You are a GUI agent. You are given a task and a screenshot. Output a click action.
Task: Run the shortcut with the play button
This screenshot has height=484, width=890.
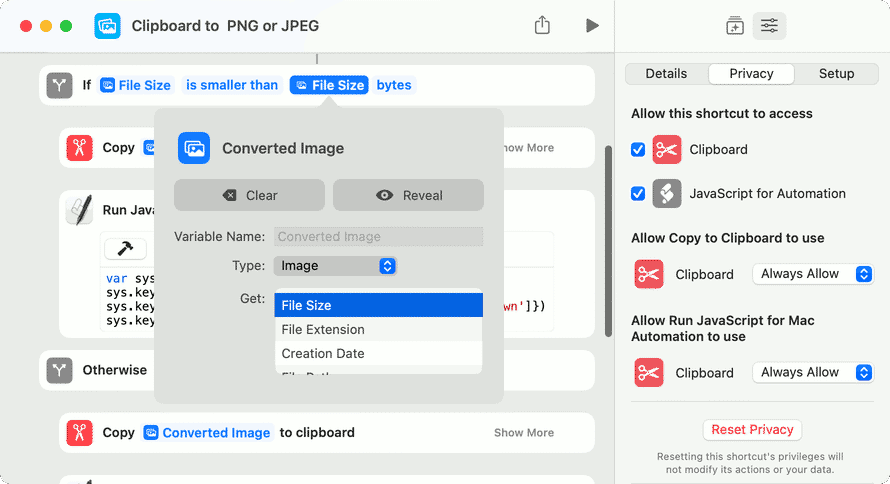(x=592, y=26)
